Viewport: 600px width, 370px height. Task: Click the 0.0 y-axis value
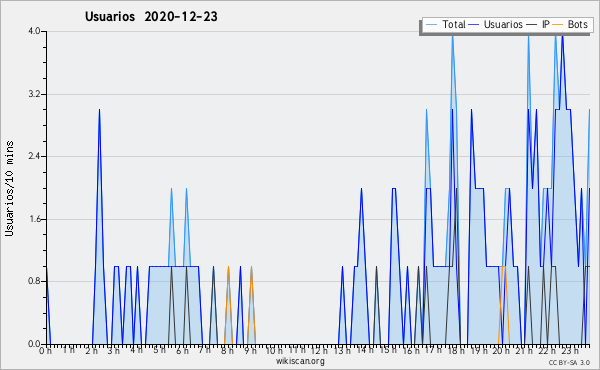[34, 344]
